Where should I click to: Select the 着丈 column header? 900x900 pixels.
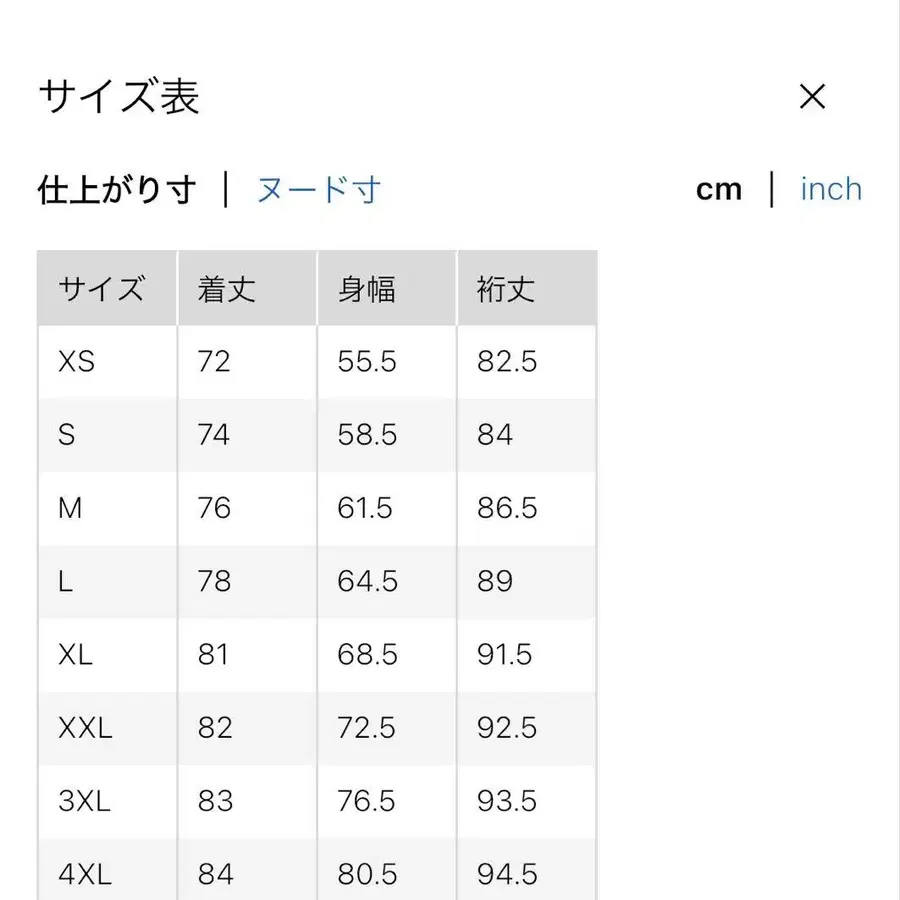(225, 288)
